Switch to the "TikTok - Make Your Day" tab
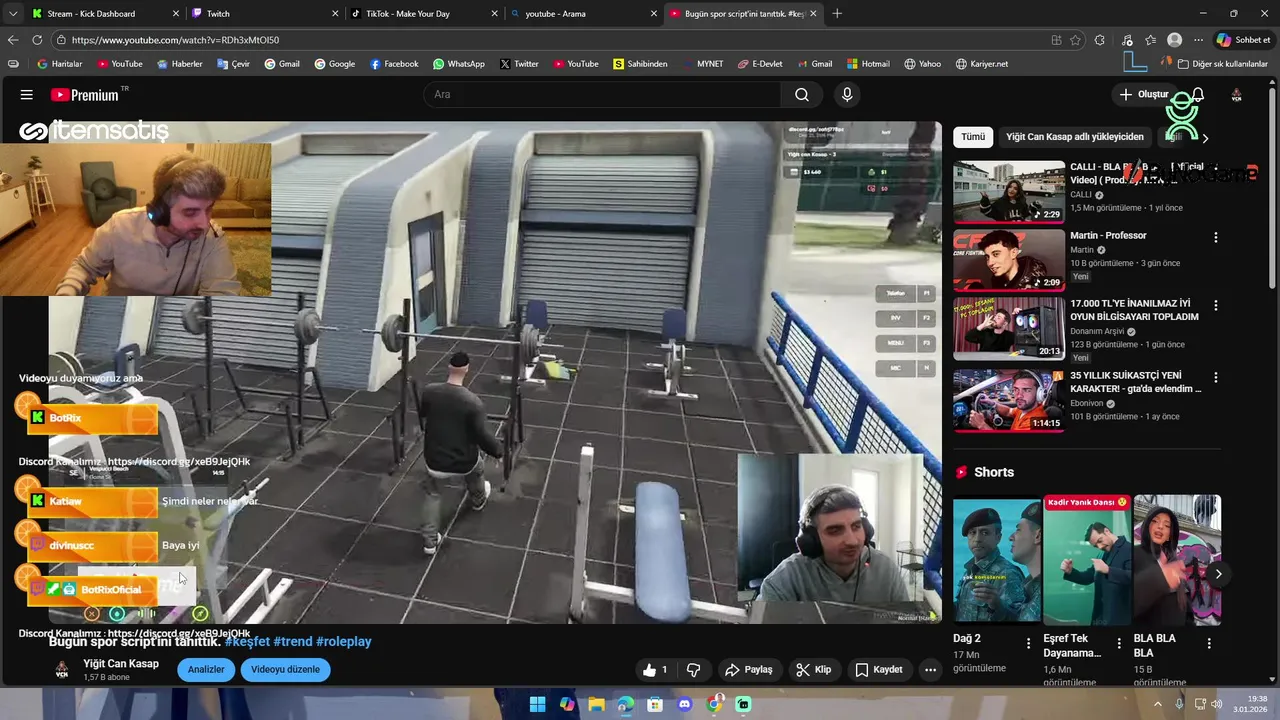 [424, 14]
